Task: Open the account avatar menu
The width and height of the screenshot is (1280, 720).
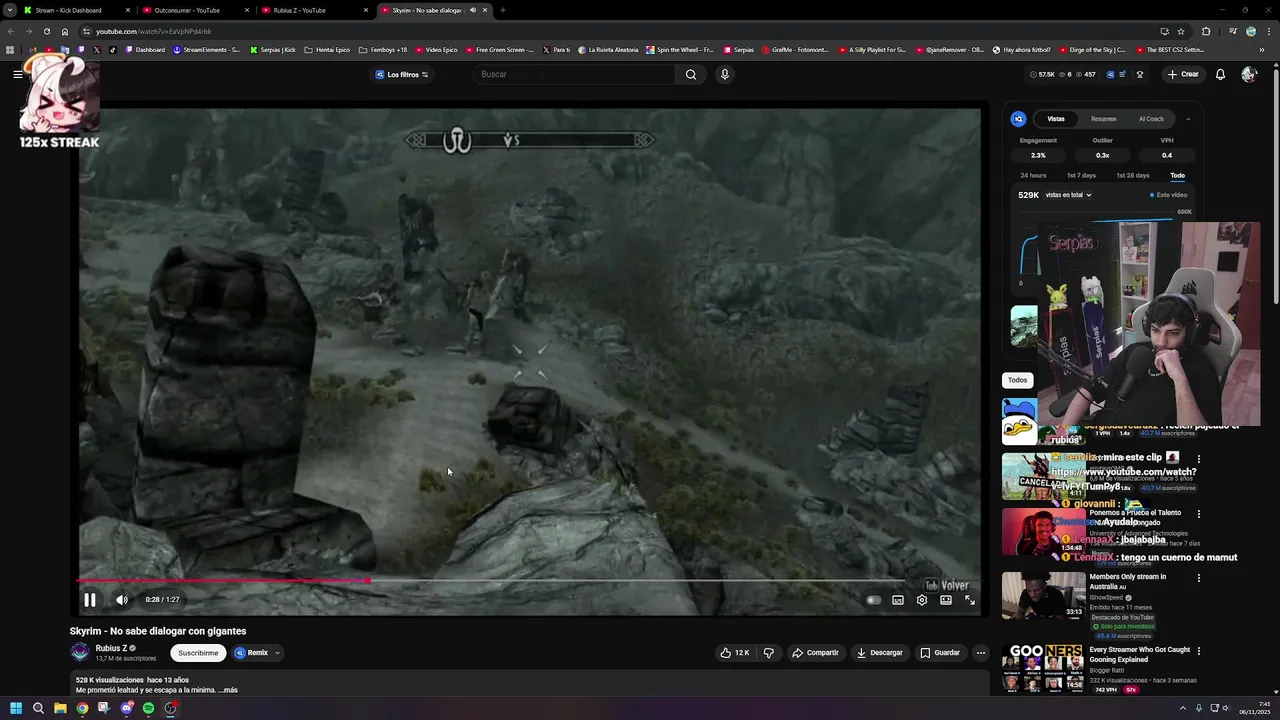Action: [x=1249, y=74]
